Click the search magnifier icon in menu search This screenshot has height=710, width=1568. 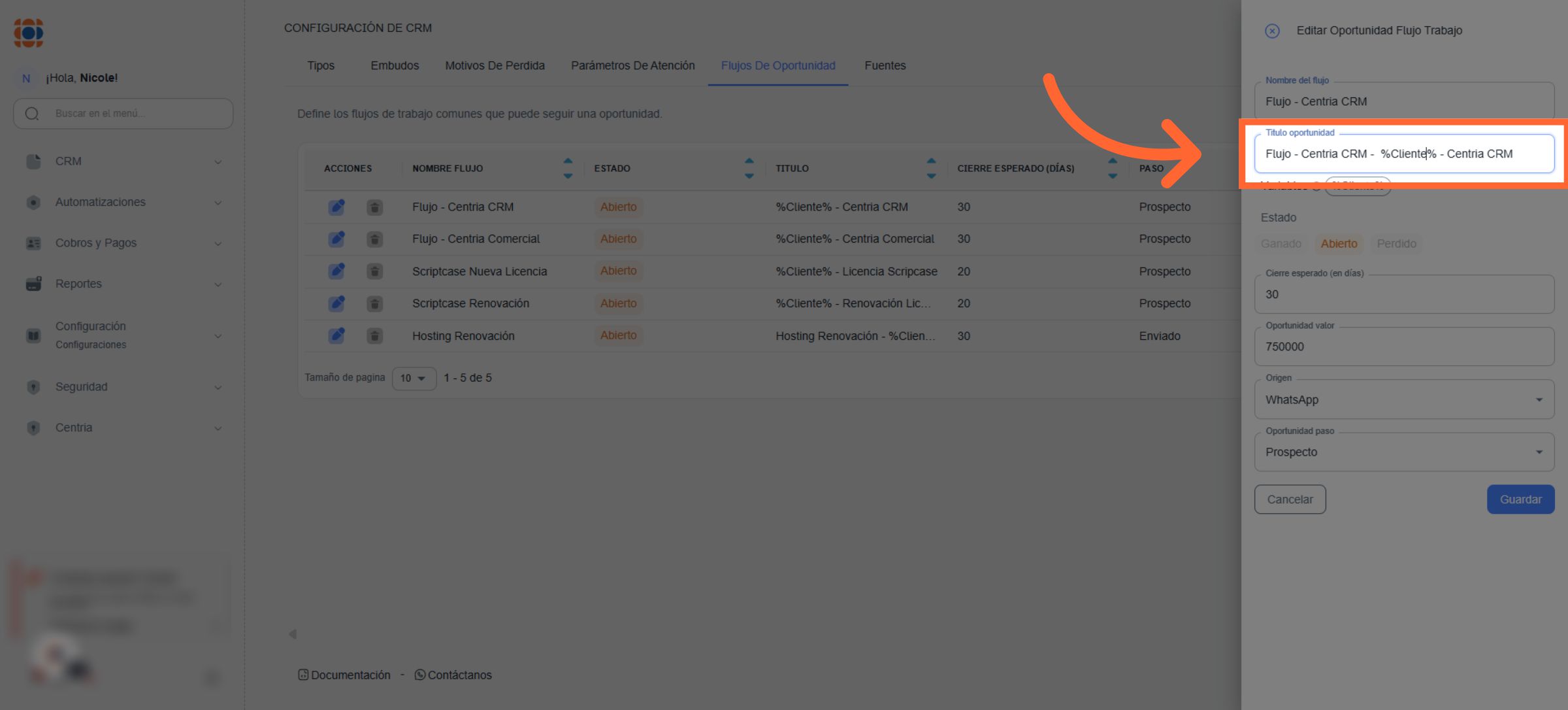[x=32, y=114]
